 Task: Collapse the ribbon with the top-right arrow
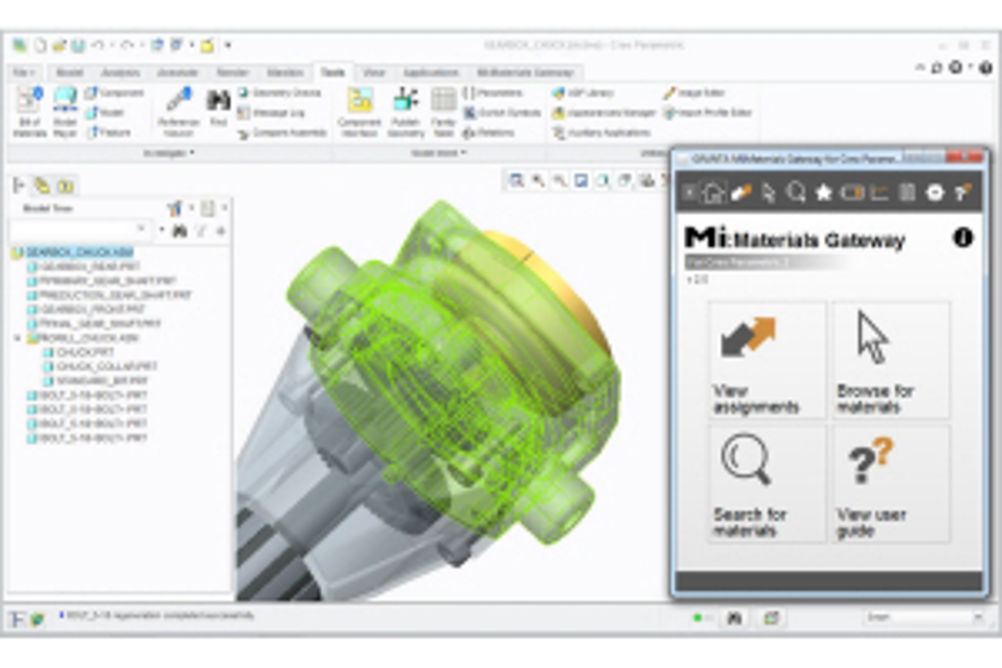point(920,67)
